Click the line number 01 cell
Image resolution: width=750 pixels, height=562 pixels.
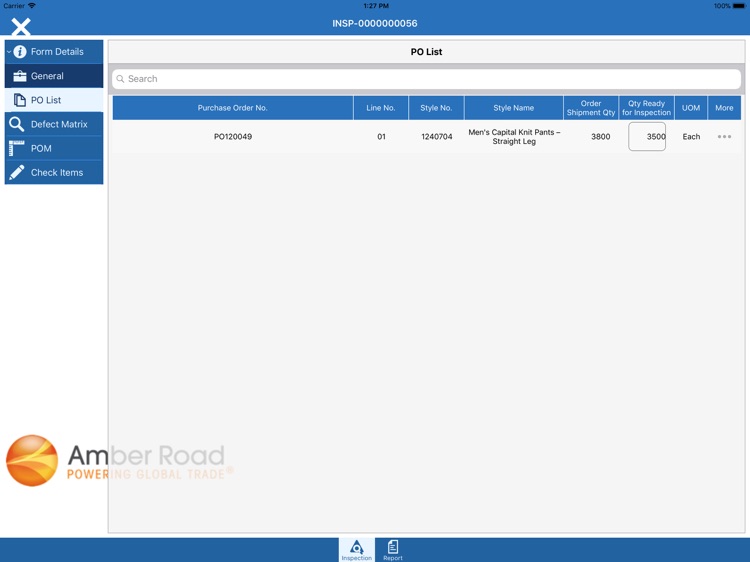coord(381,137)
